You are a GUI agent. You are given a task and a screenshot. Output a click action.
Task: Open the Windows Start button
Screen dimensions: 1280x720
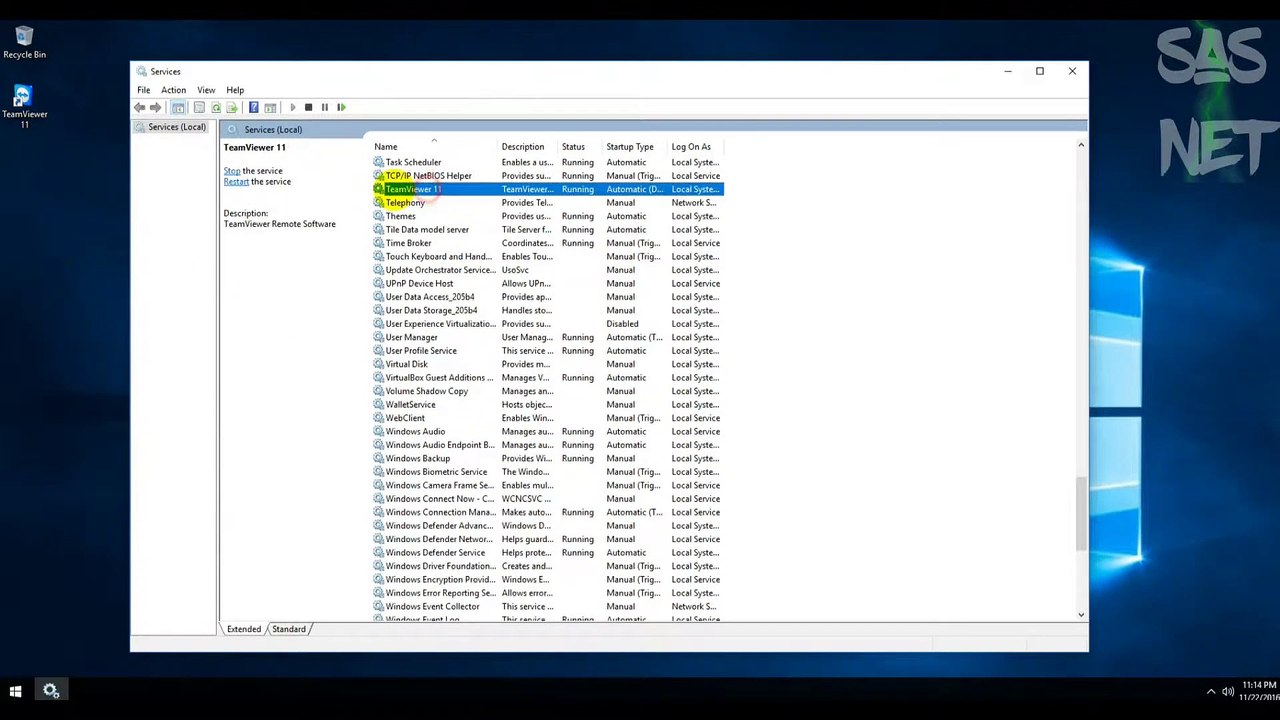pos(15,691)
